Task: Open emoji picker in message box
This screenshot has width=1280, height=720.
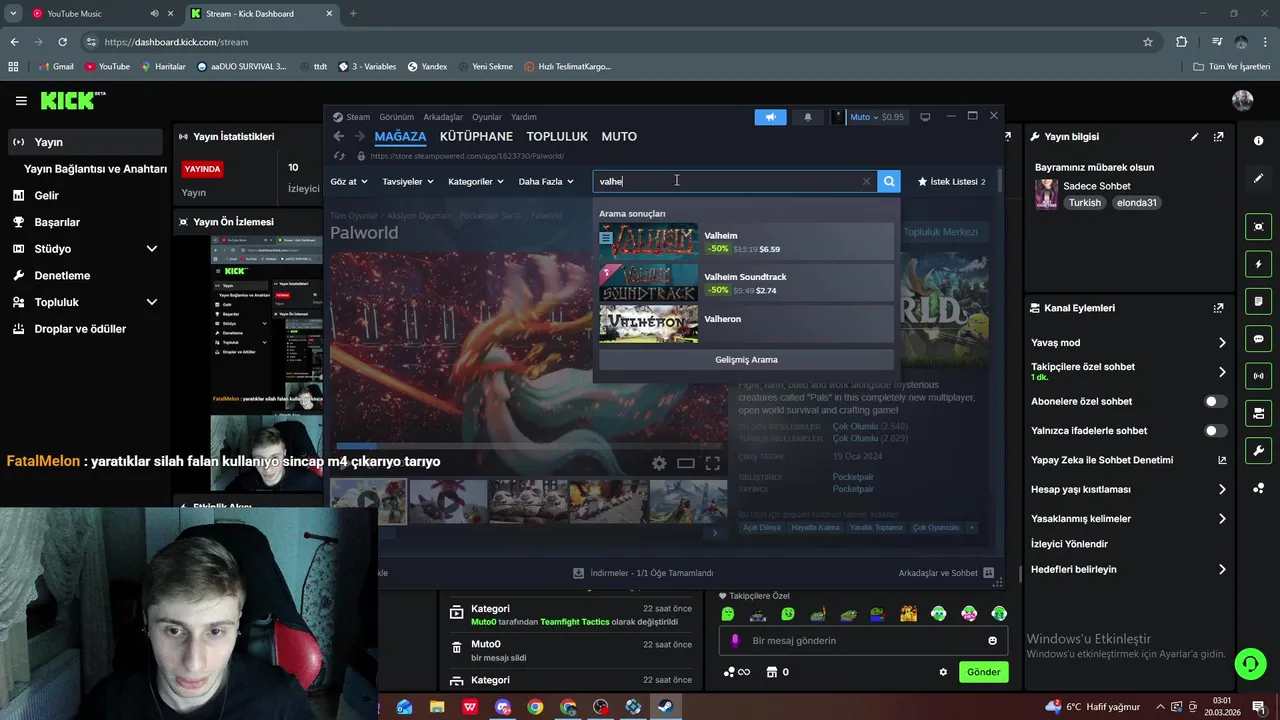Action: click(x=992, y=641)
